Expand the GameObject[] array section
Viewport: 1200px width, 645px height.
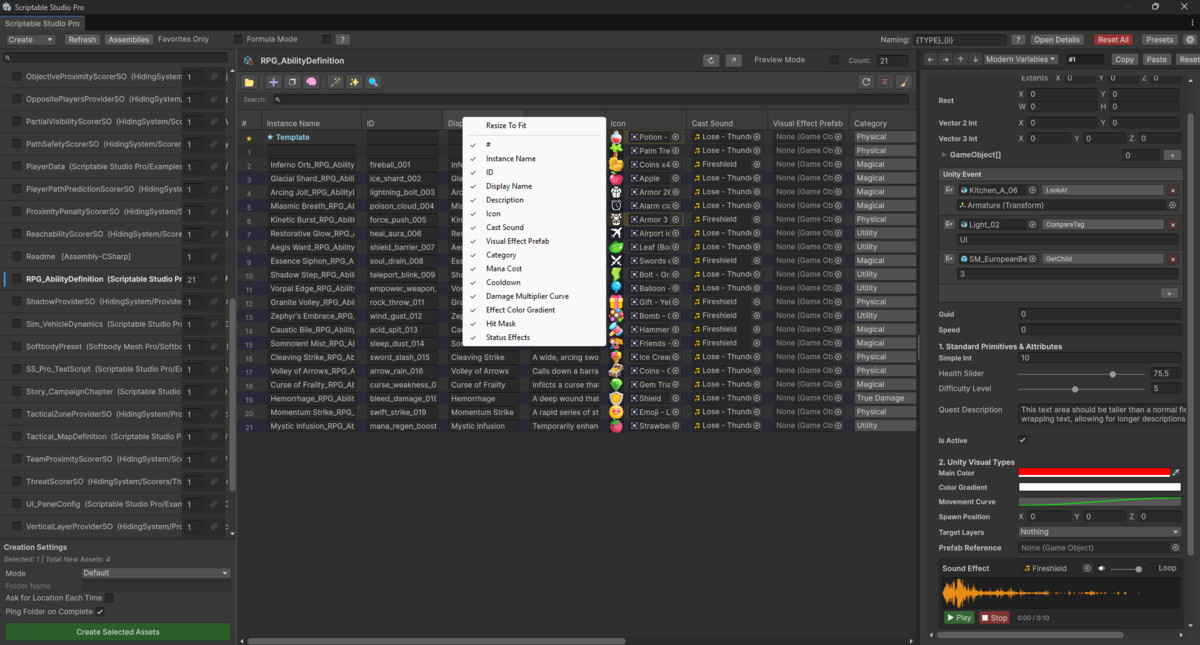point(943,154)
